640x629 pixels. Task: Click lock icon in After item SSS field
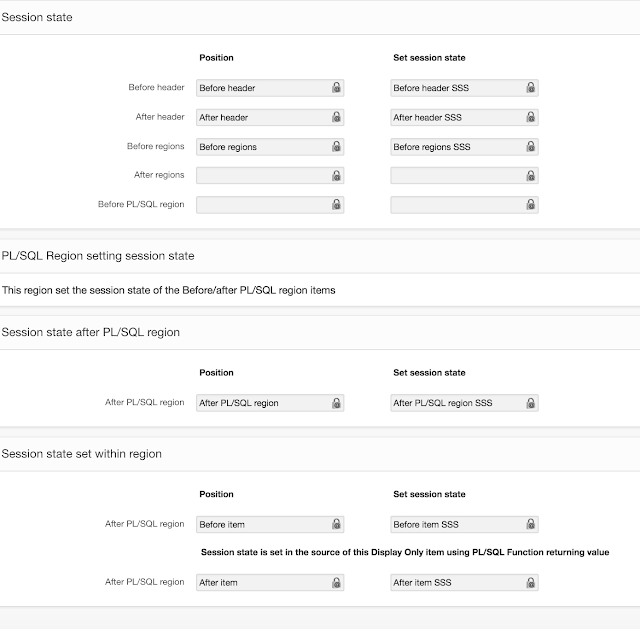click(530, 582)
